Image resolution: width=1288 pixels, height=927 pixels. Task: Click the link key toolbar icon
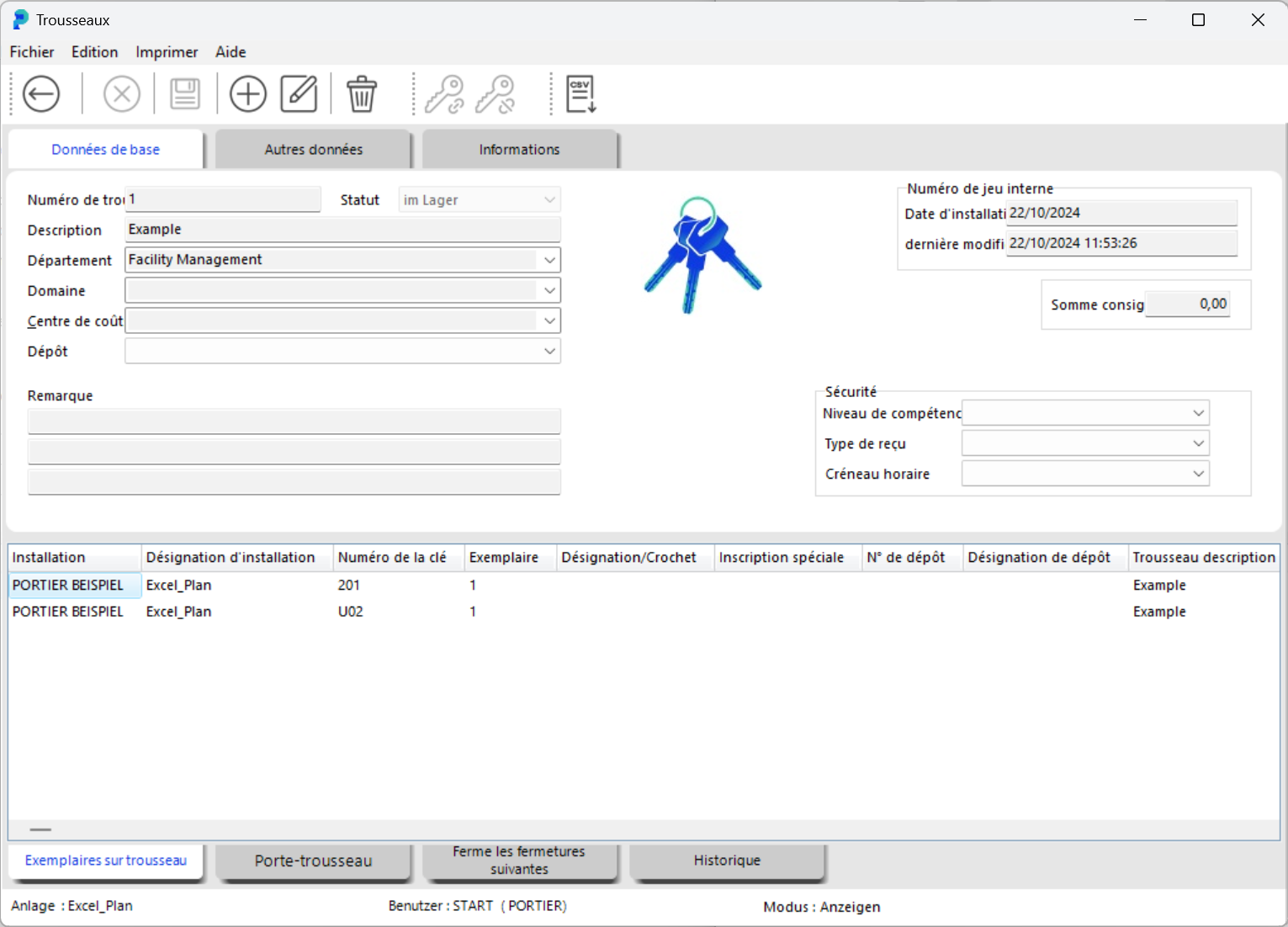click(x=444, y=93)
